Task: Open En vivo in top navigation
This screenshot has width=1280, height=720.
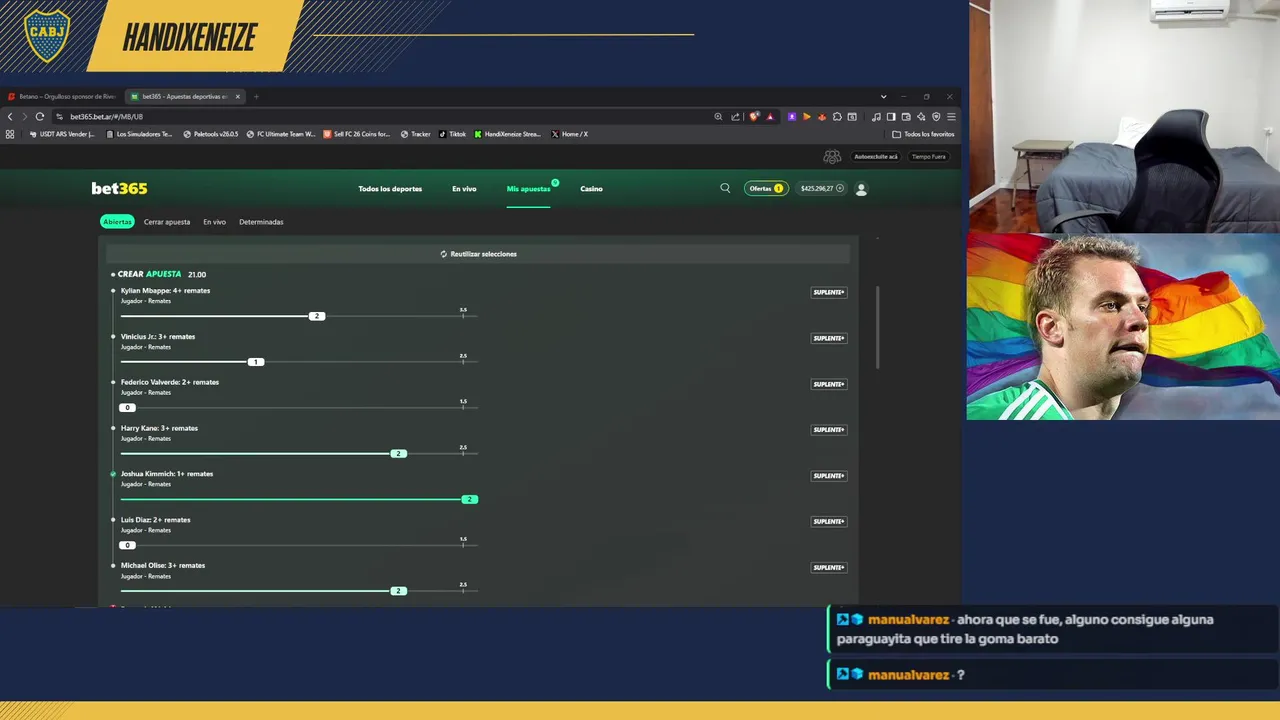Action: (x=464, y=189)
